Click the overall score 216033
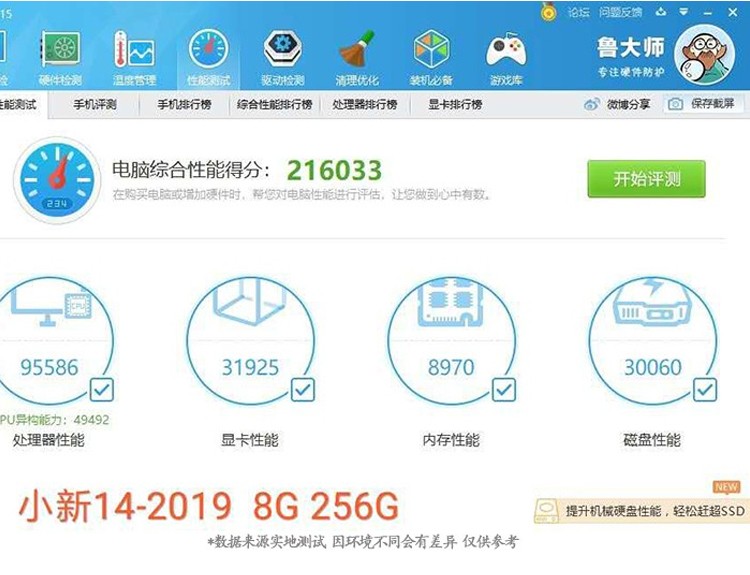Image resolution: width=750 pixels, height=575 pixels. (x=334, y=170)
